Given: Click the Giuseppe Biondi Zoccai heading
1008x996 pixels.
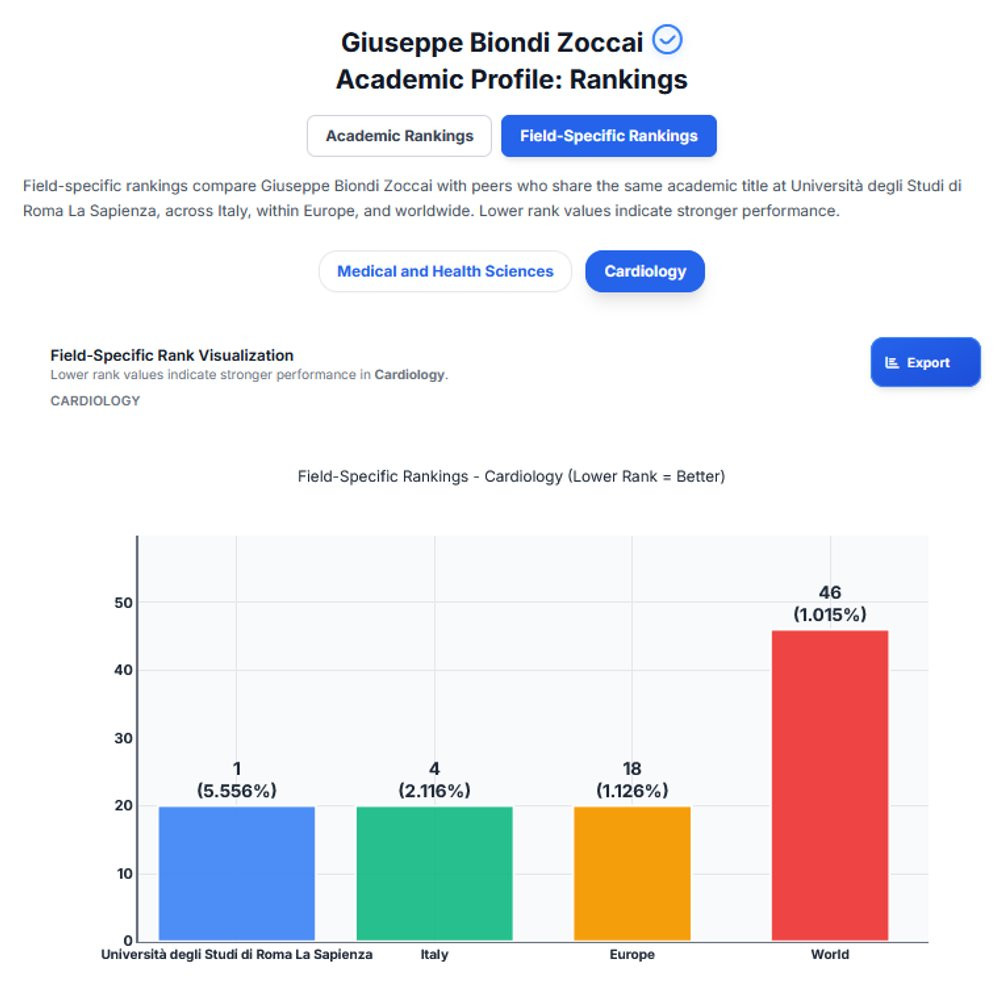Looking at the screenshot, I should [492, 42].
